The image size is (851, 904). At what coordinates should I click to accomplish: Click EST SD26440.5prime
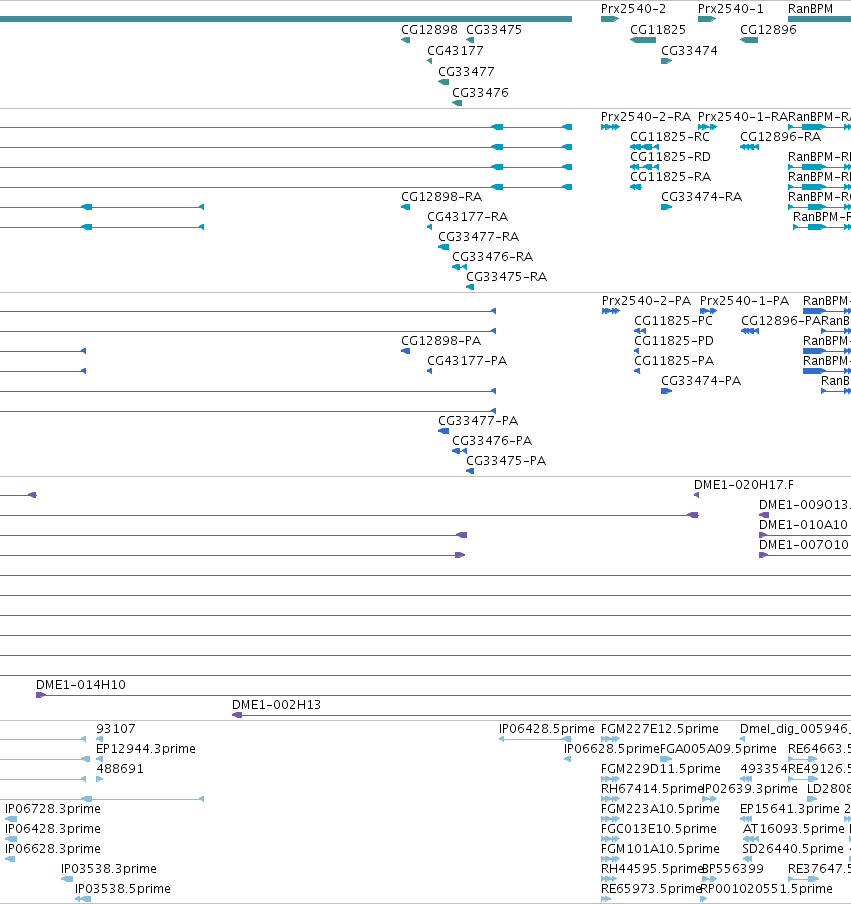click(793, 849)
